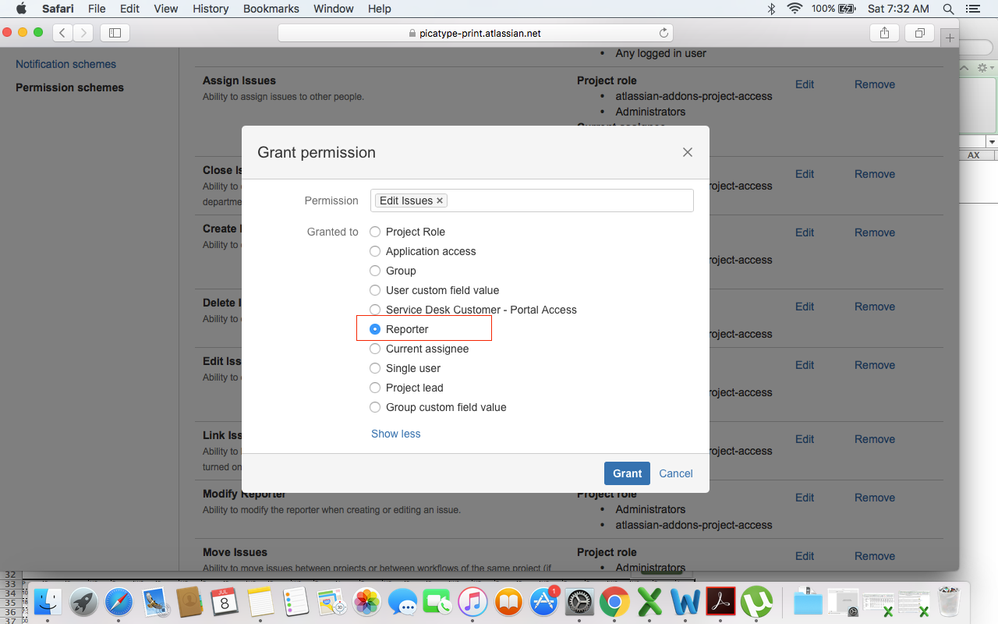Open Microsoft Word from dock
Image resolution: width=998 pixels, height=624 pixels.
click(x=685, y=602)
